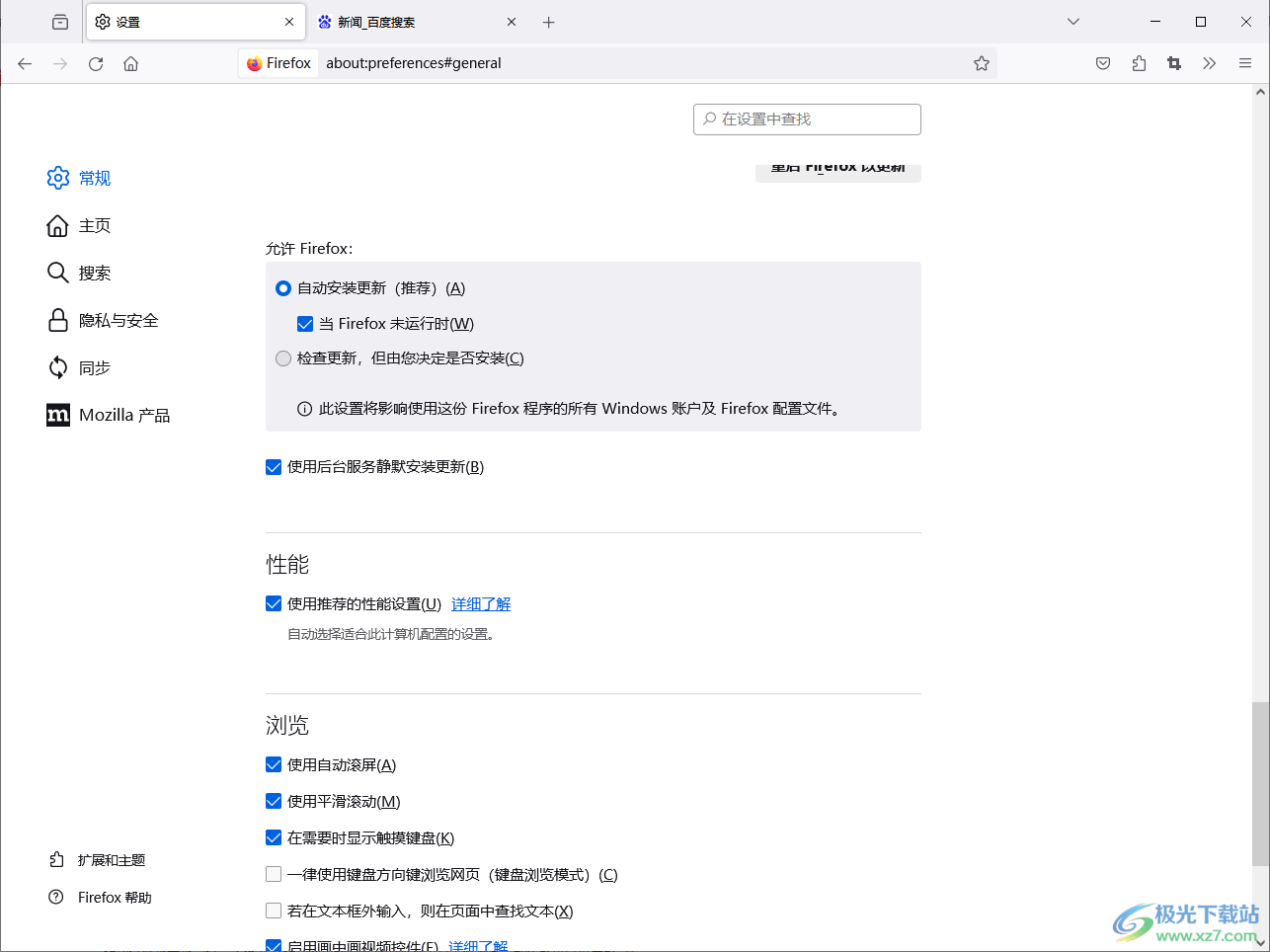Open a new tab with plus button

click(x=549, y=22)
